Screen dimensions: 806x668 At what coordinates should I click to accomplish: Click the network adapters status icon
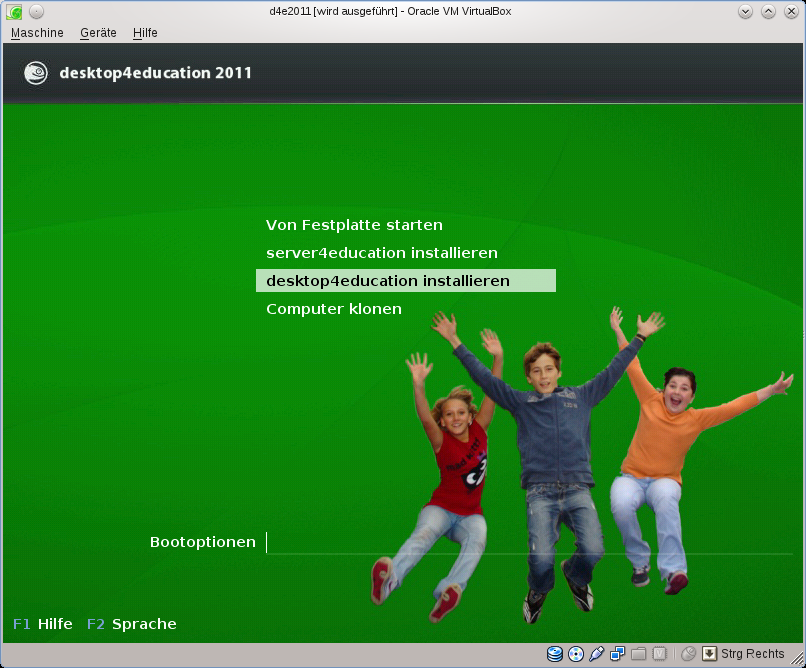click(x=617, y=654)
